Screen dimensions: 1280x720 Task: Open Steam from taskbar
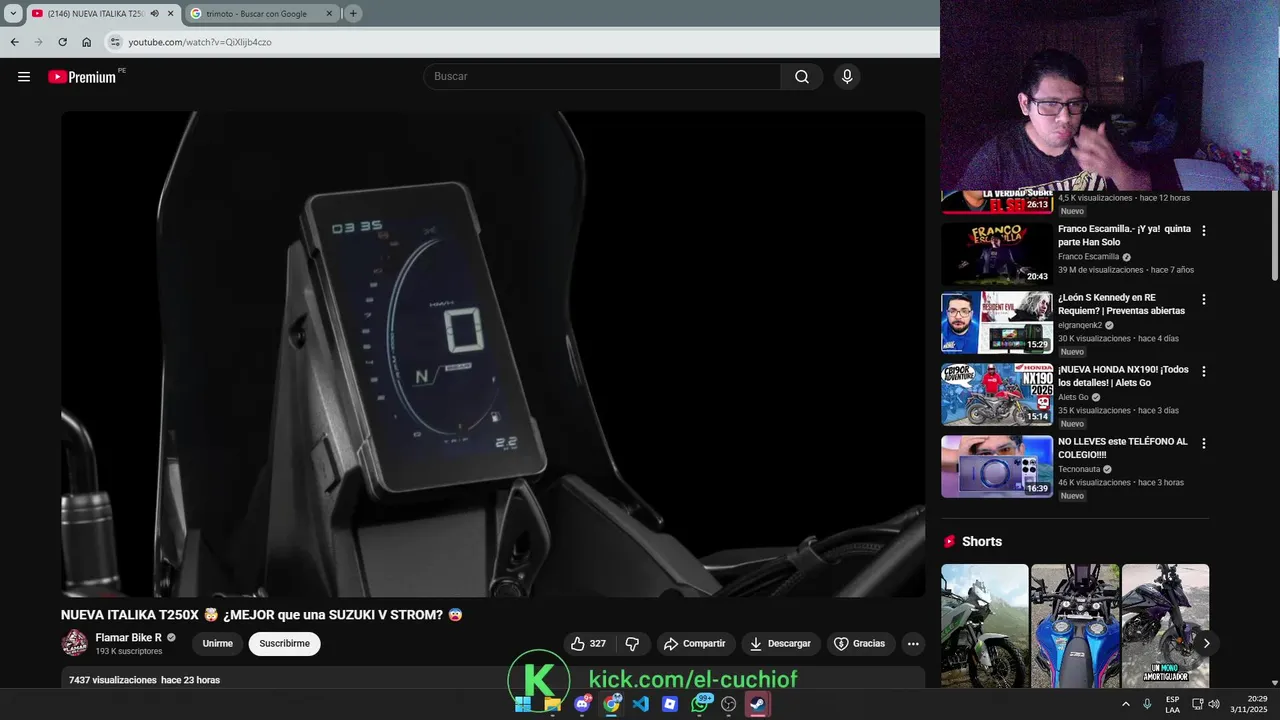(x=758, y=704)
